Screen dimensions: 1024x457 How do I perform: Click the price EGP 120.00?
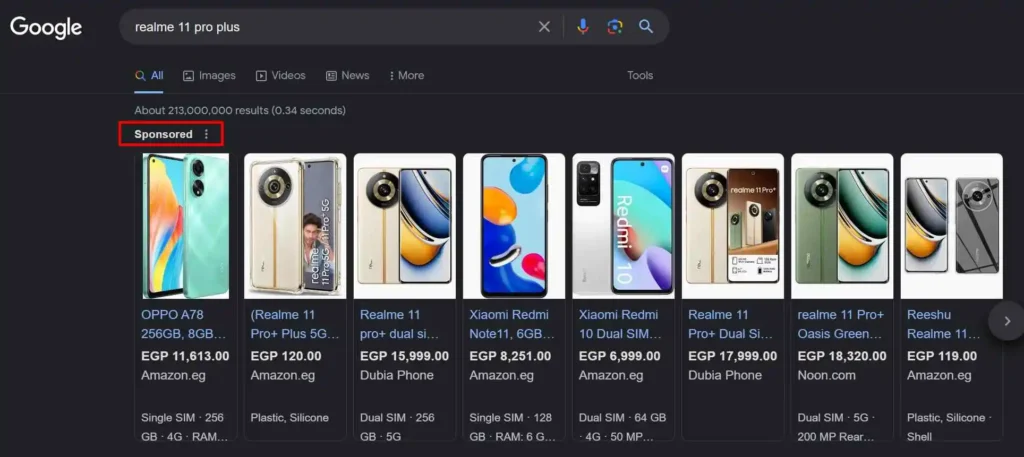[x=286, y=356]
